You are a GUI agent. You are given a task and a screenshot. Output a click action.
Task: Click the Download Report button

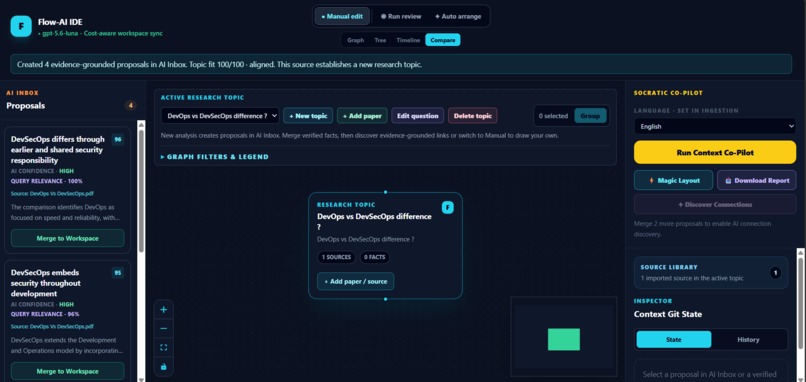tap(757, 180)
